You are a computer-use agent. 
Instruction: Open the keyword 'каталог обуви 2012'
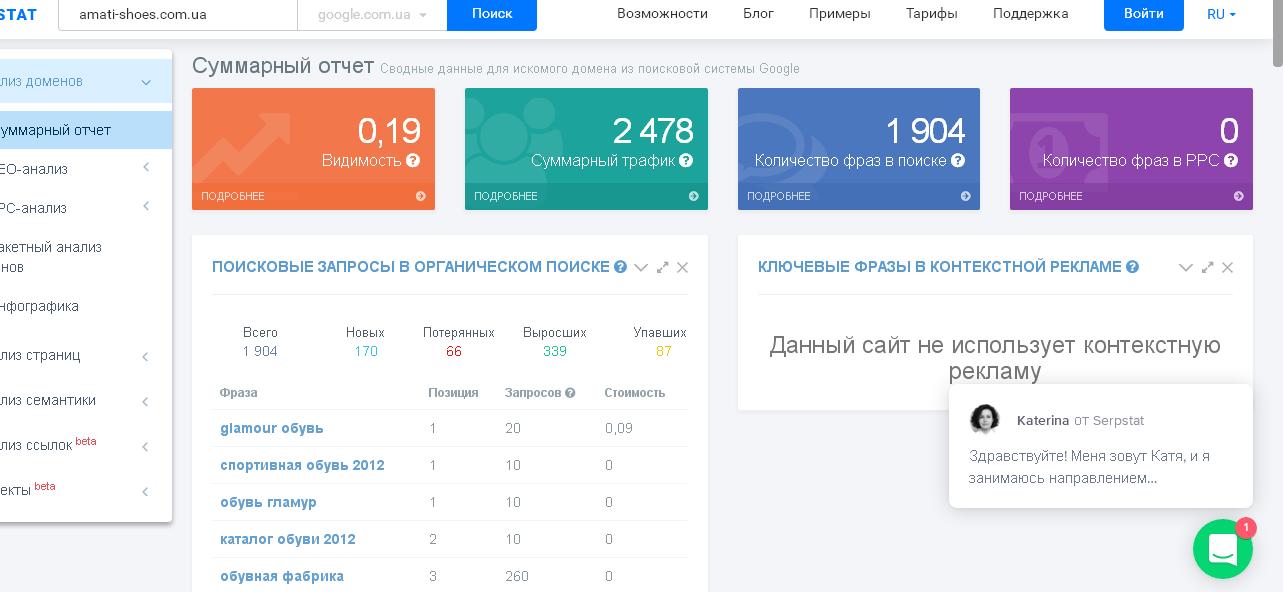click(288, 539)
